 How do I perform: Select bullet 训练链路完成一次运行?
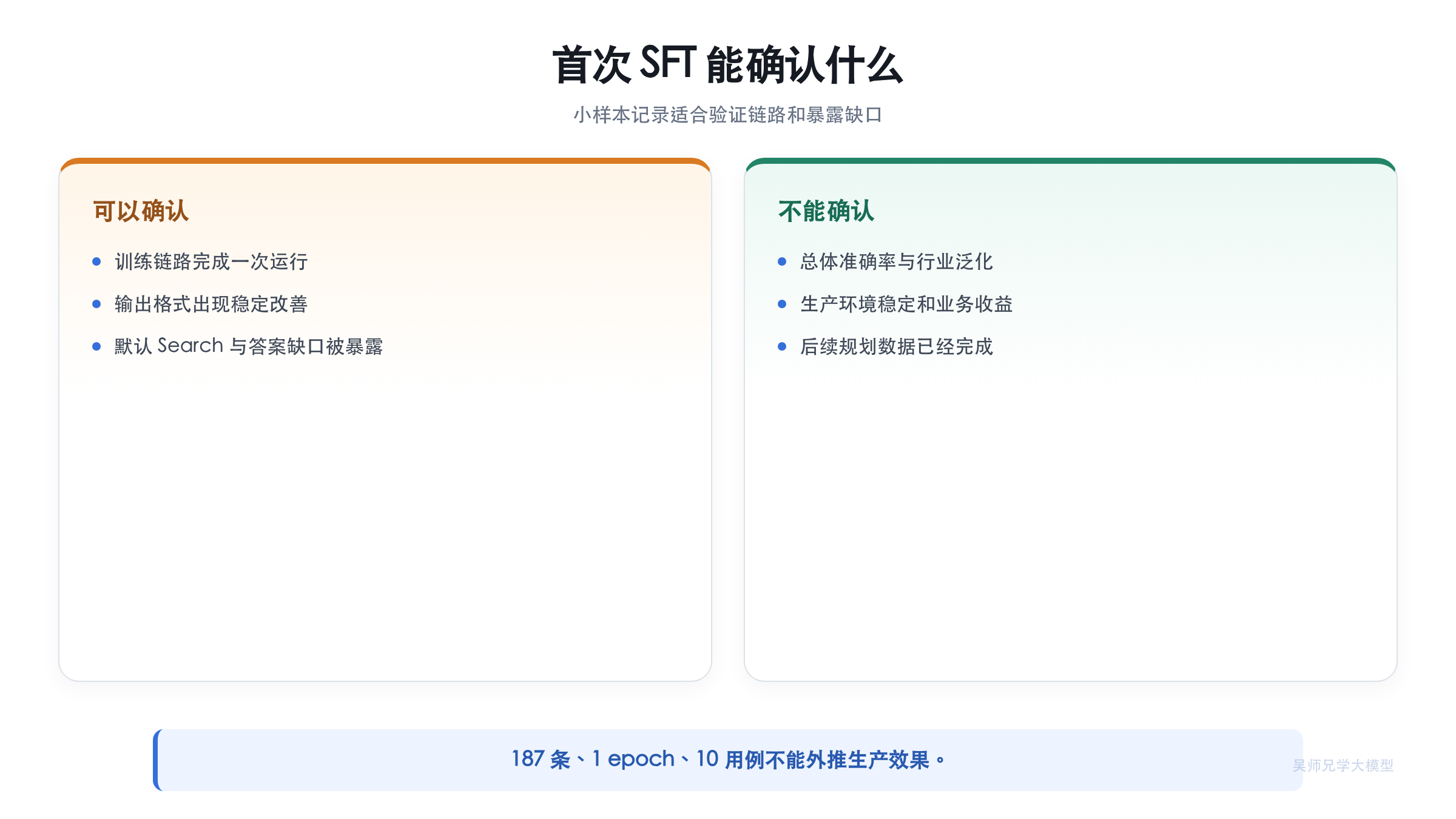pyautogui.click(x=211, y=261)
